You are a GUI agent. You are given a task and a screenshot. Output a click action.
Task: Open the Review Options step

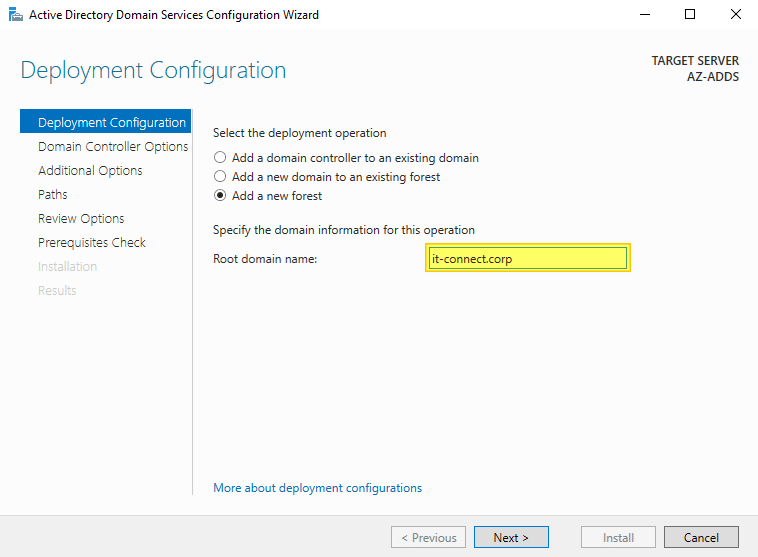click(81, 219)
